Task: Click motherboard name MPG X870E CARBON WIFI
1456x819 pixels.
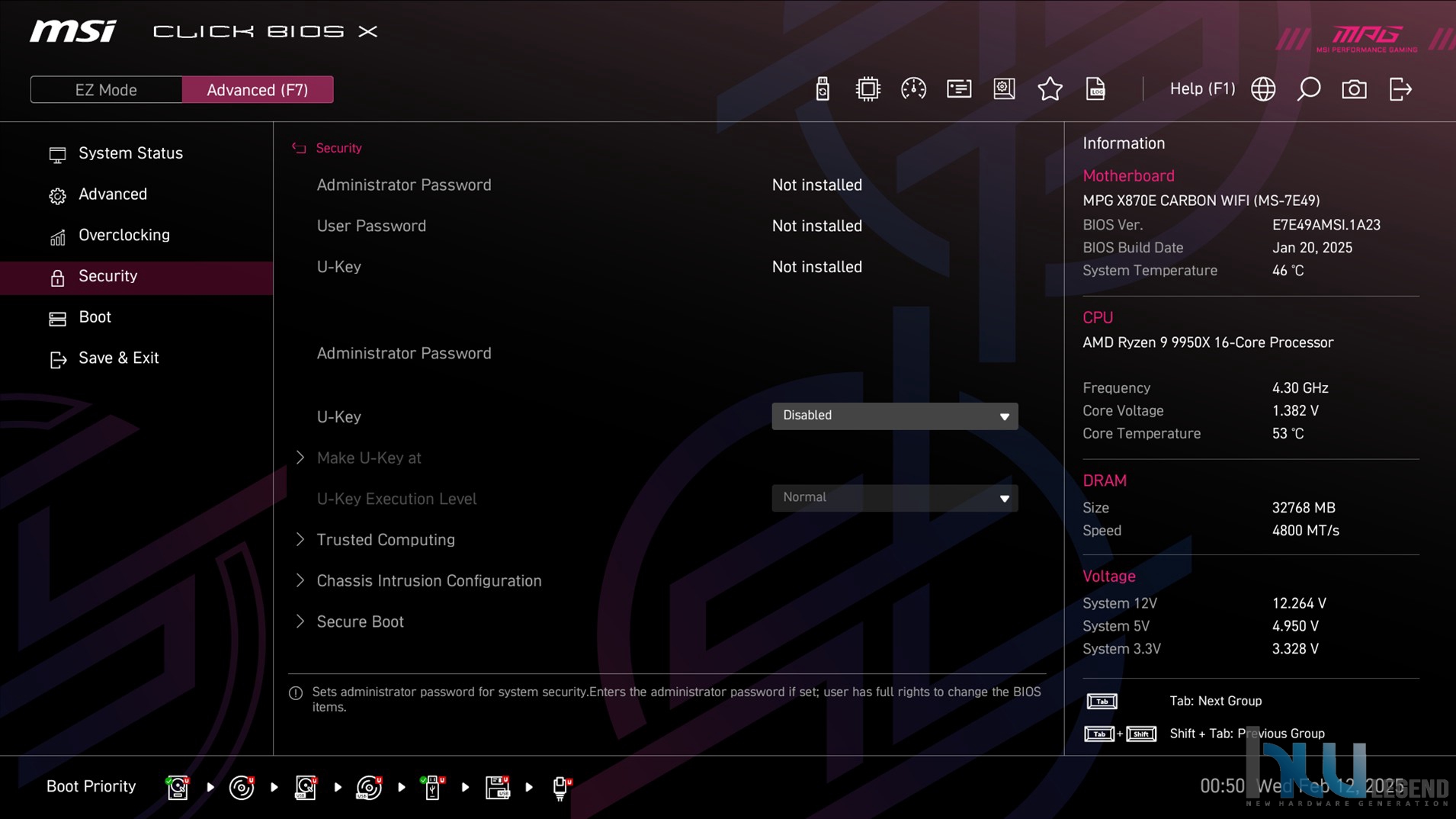Action: (1201, 201)
